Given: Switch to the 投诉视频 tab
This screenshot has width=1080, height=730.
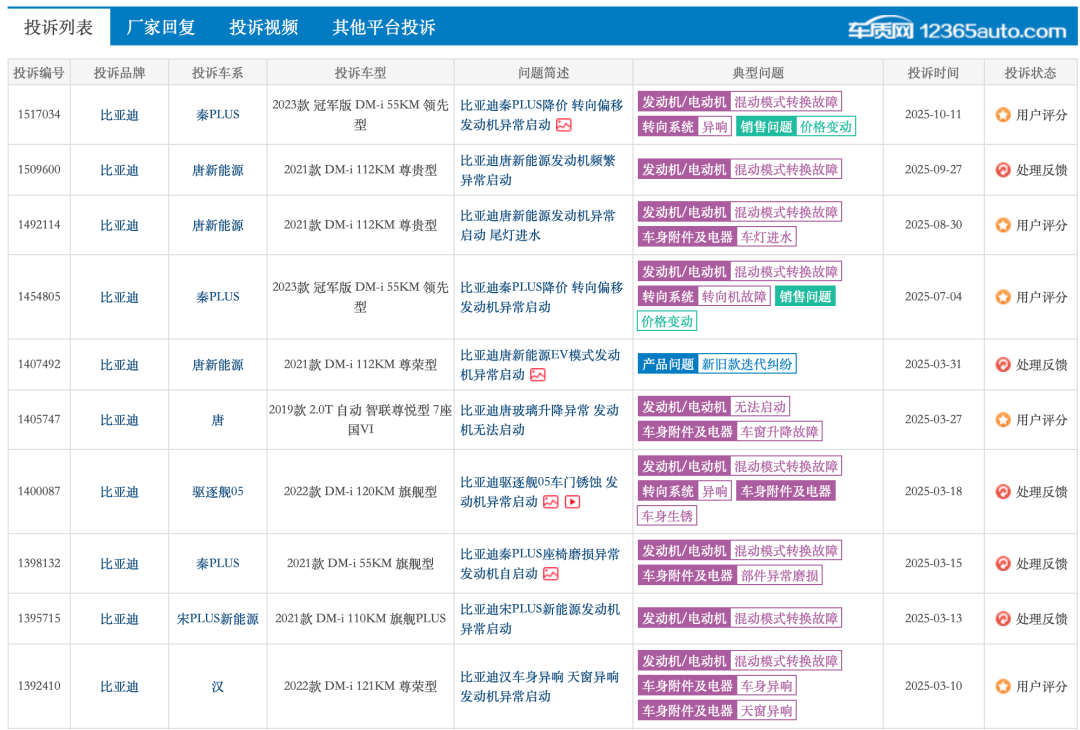Looking at the screenshot, I should click(x=263, y=27).
